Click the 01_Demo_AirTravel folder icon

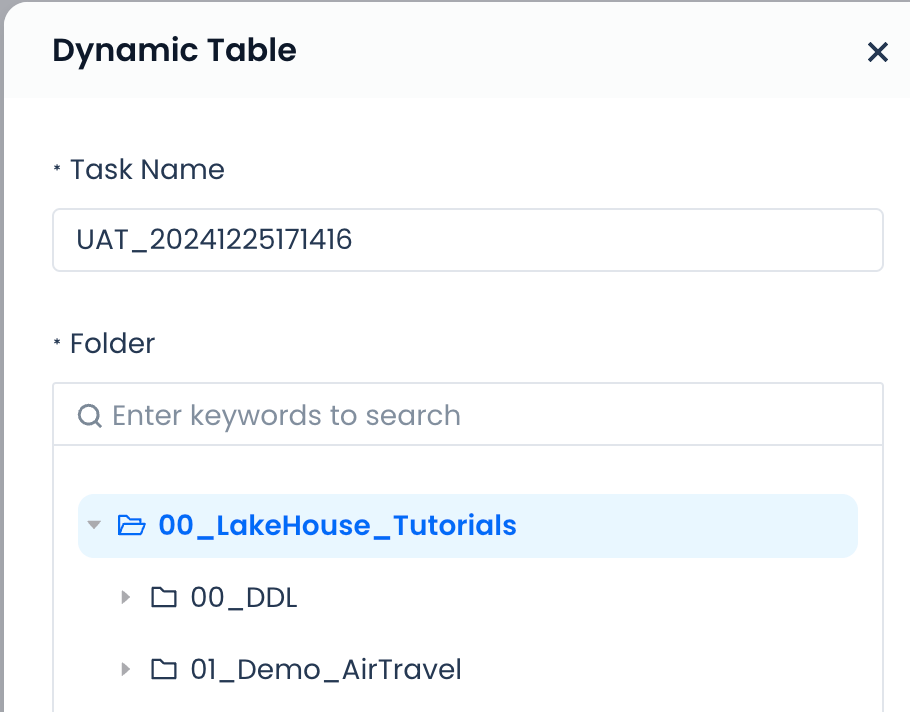(163, 669)
